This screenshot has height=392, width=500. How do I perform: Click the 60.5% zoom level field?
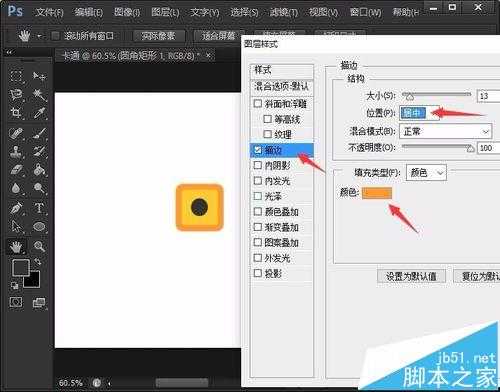(71, 382)
